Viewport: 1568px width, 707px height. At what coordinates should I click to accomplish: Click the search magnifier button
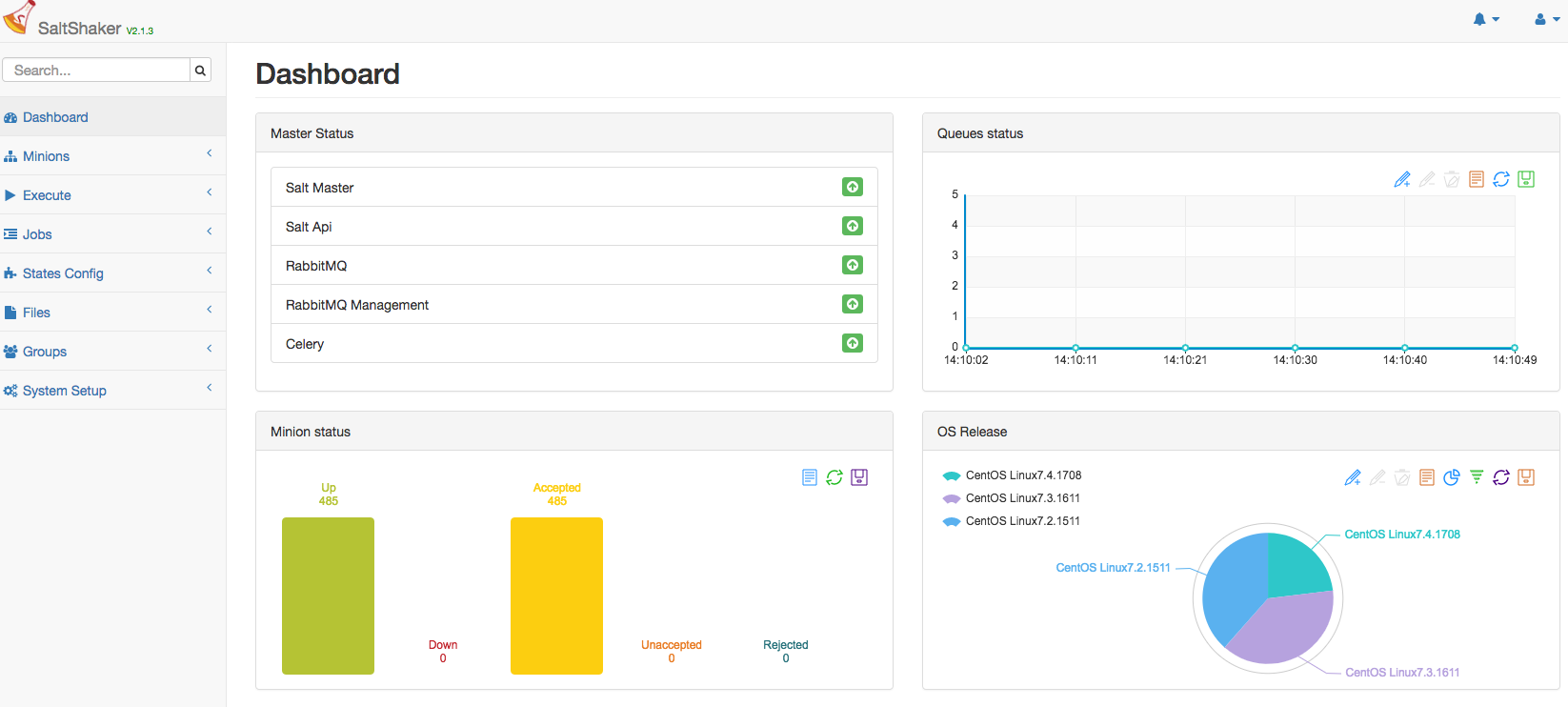[200, 71]
